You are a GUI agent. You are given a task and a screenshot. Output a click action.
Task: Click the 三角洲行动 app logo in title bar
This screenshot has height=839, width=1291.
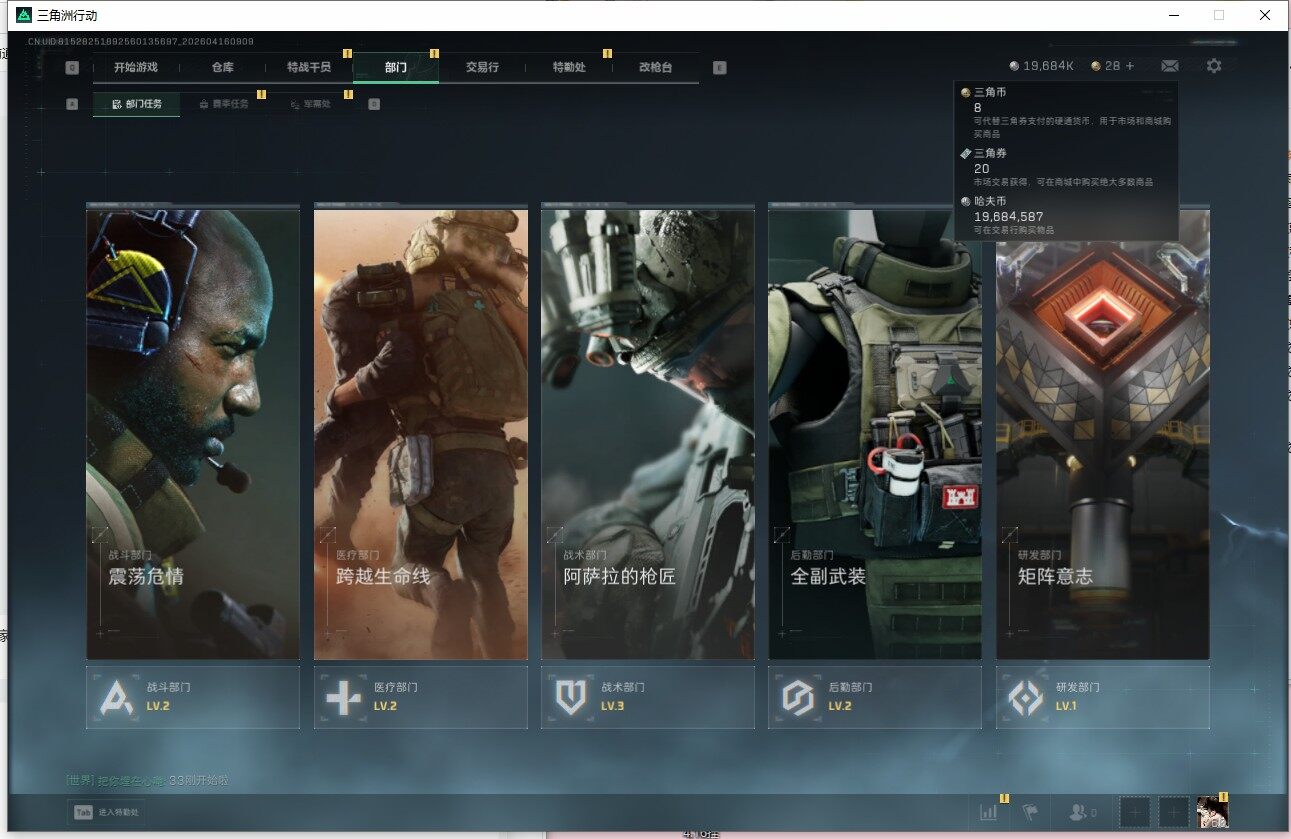tap(24, 15)
